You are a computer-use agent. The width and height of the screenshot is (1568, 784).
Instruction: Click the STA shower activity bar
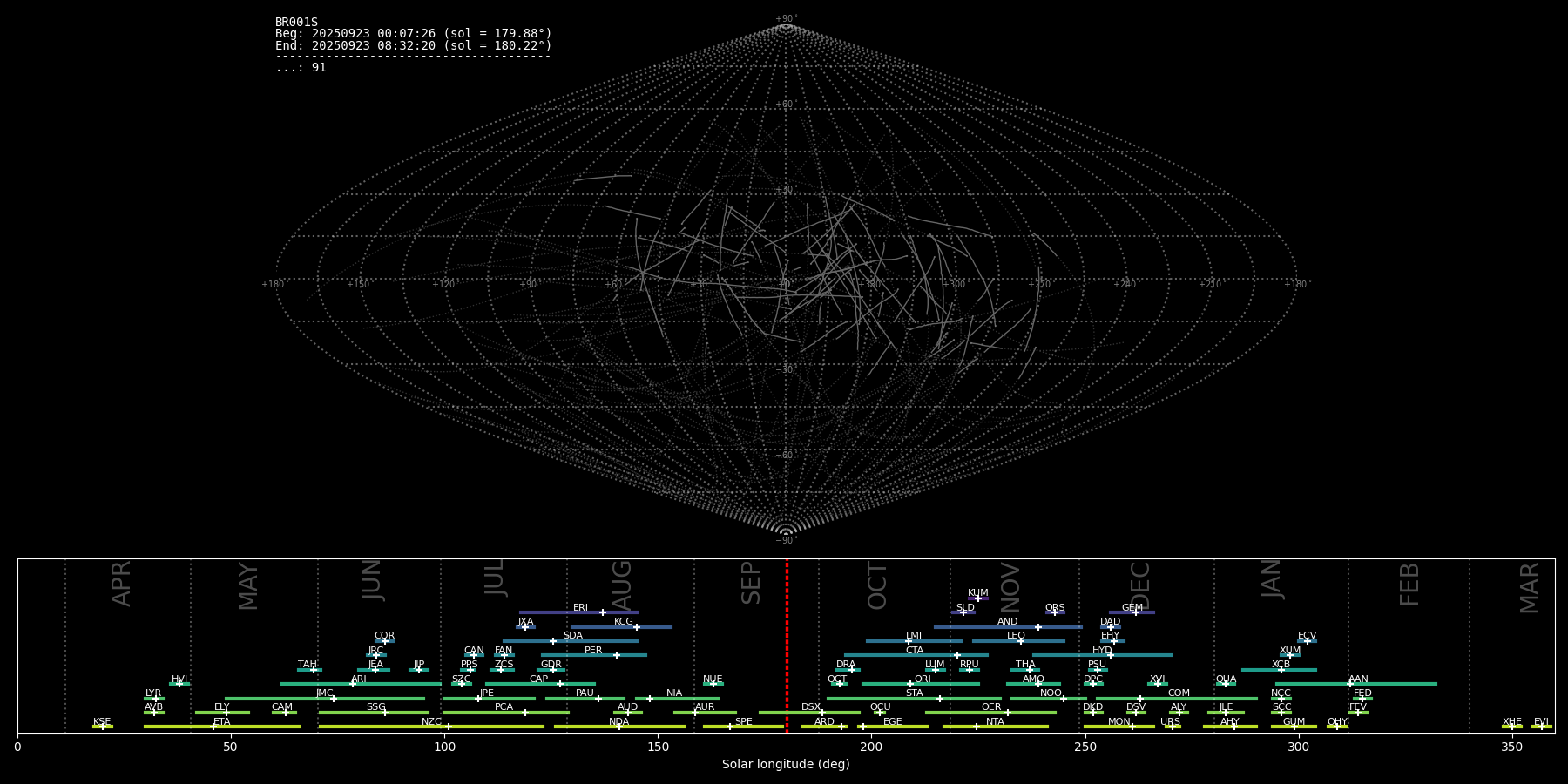pos(915,699)
